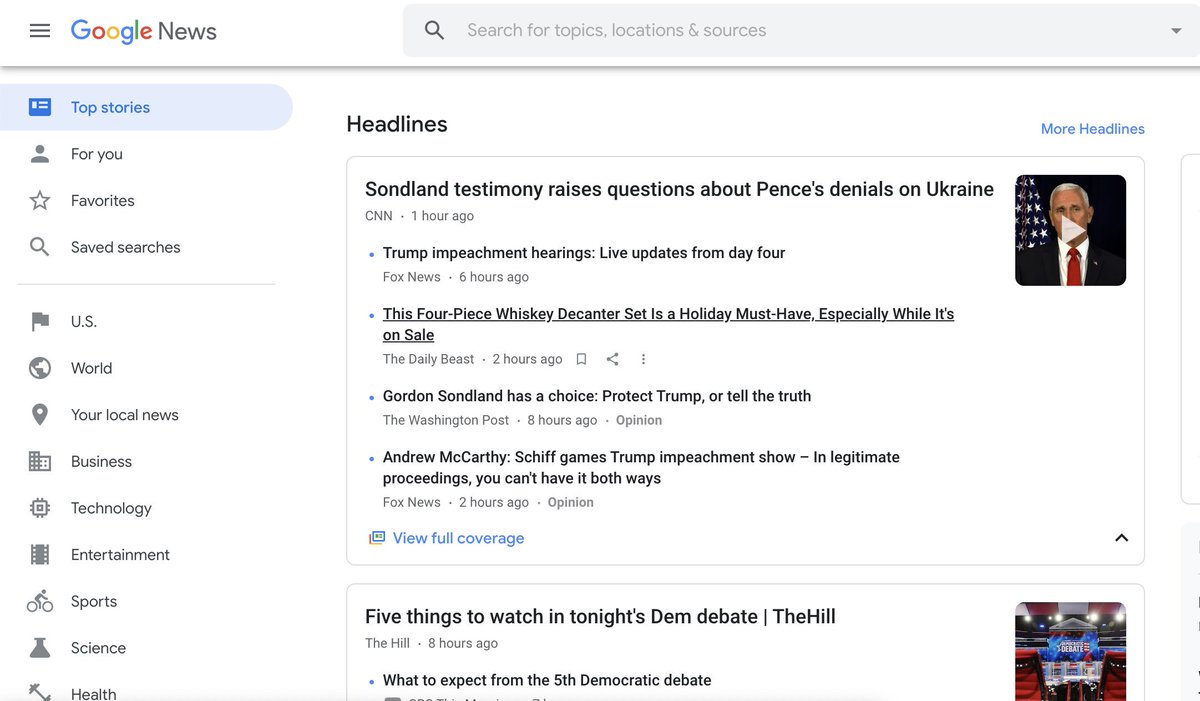Click the Sports bicycle icon

point(40,601)
